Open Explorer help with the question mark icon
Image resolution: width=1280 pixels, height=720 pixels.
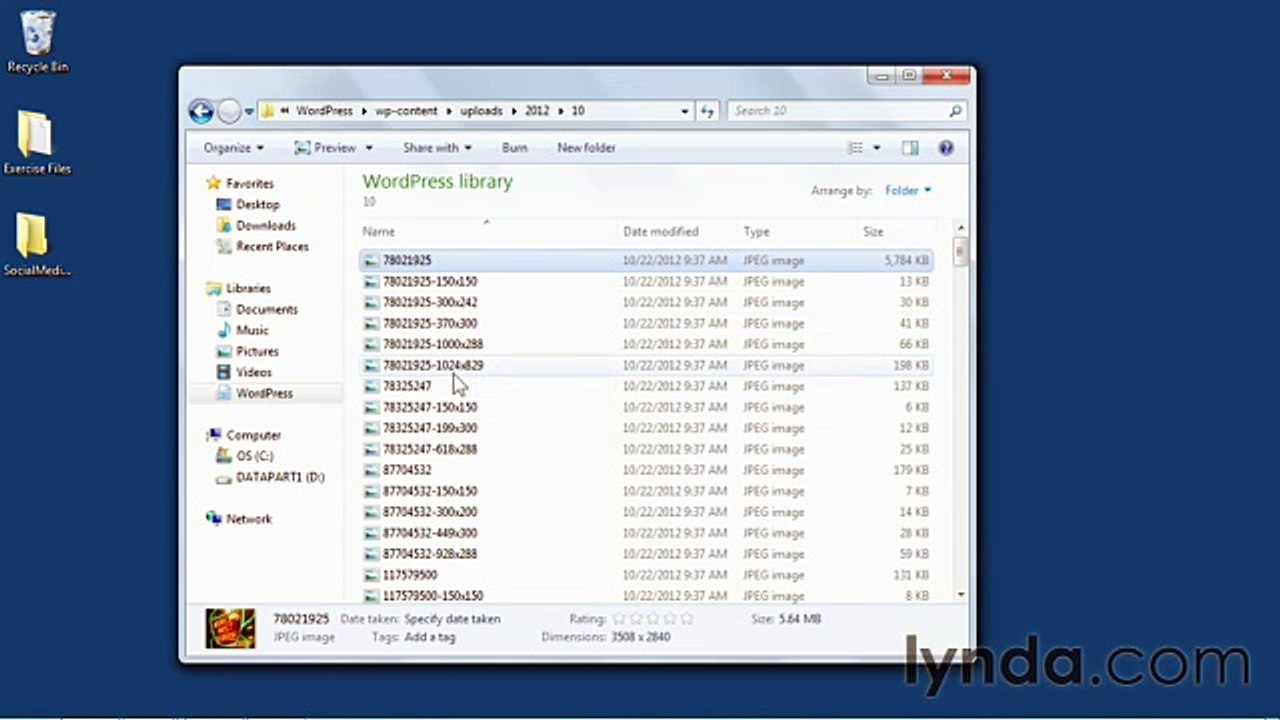(945, 148)
